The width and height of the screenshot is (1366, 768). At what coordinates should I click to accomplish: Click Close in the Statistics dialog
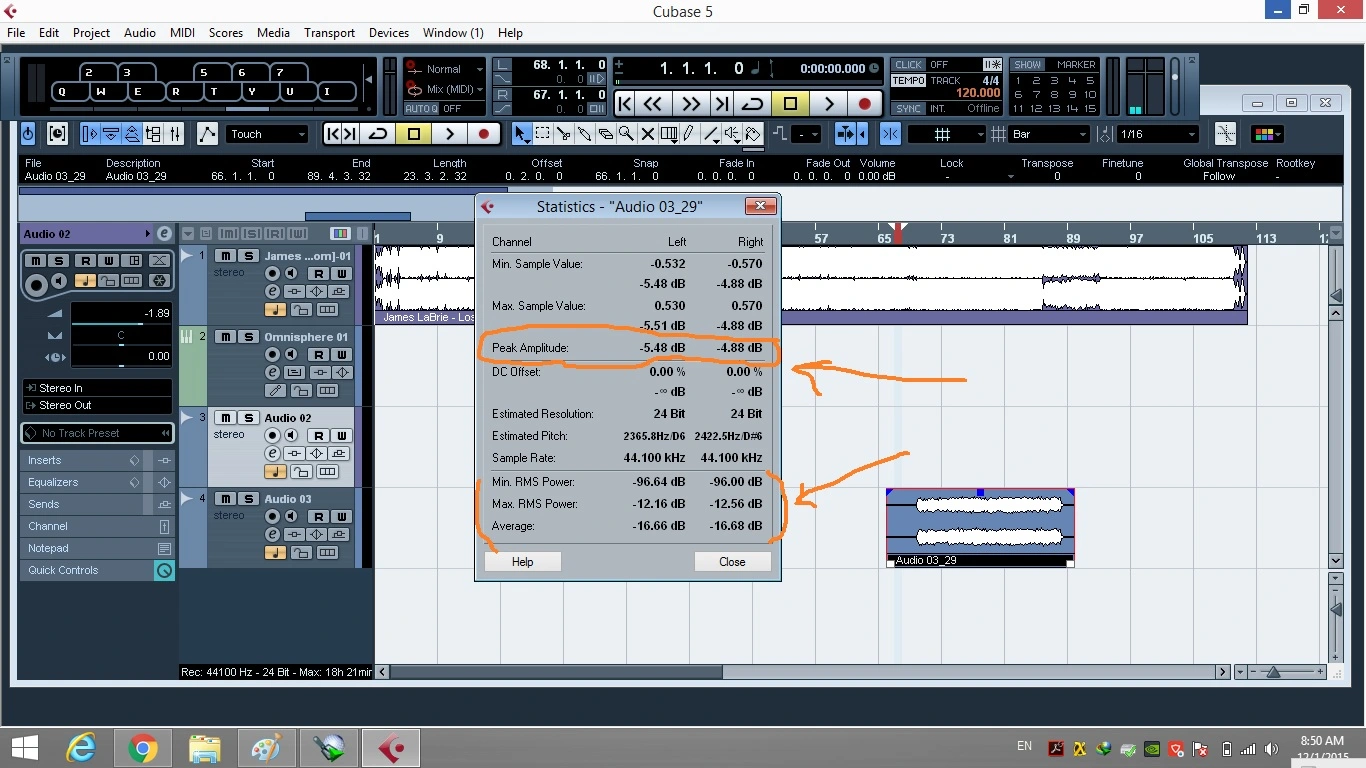(x=732, y=561)
